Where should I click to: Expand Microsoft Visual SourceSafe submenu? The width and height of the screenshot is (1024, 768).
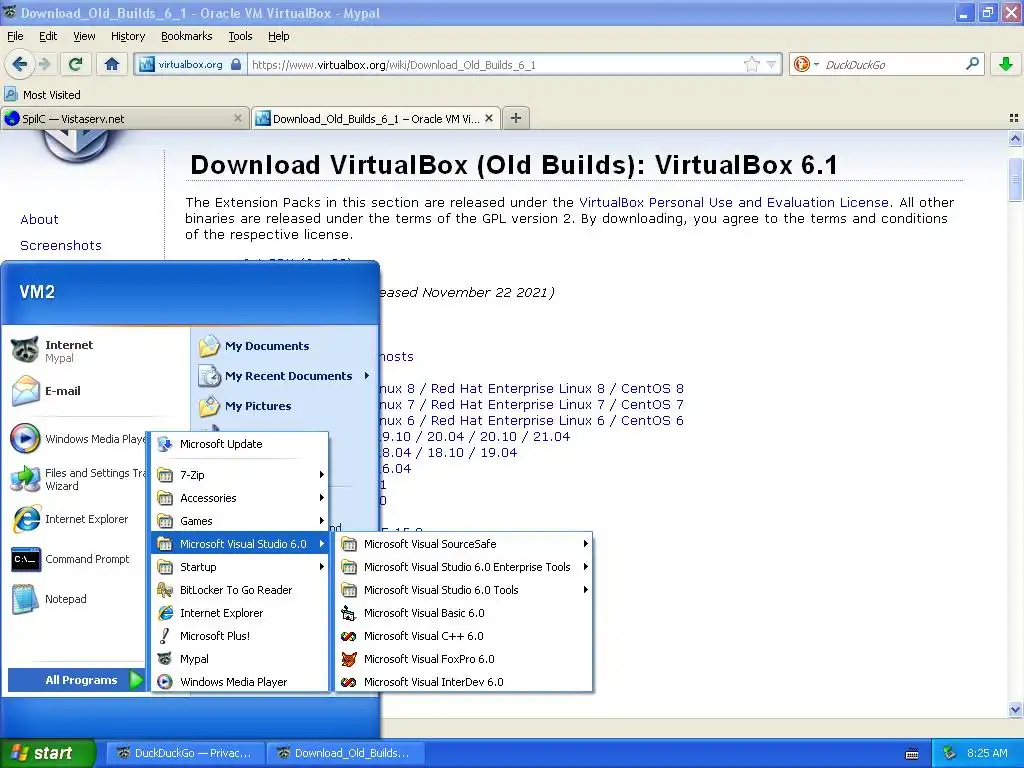(x=464, y=544)
